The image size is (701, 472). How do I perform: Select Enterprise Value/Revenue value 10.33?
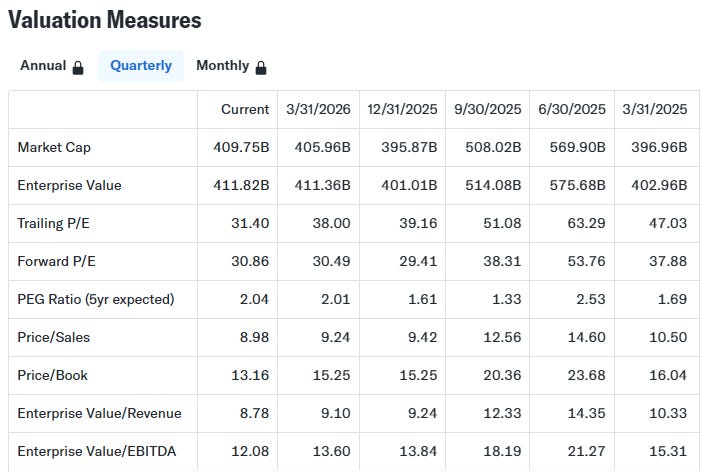coord(668,413)
